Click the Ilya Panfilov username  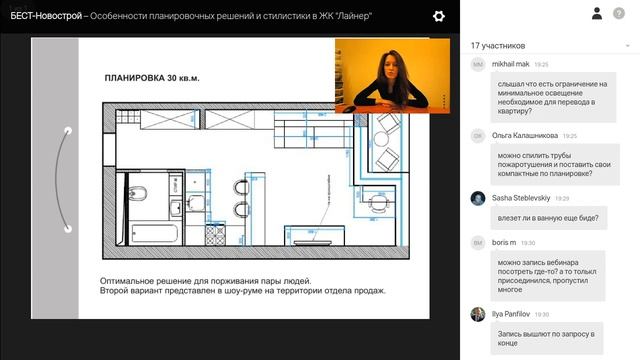point(511,314)
